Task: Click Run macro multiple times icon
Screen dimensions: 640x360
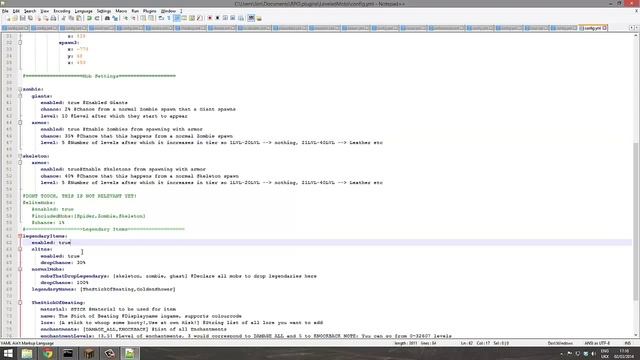Action: click(233, 18)
